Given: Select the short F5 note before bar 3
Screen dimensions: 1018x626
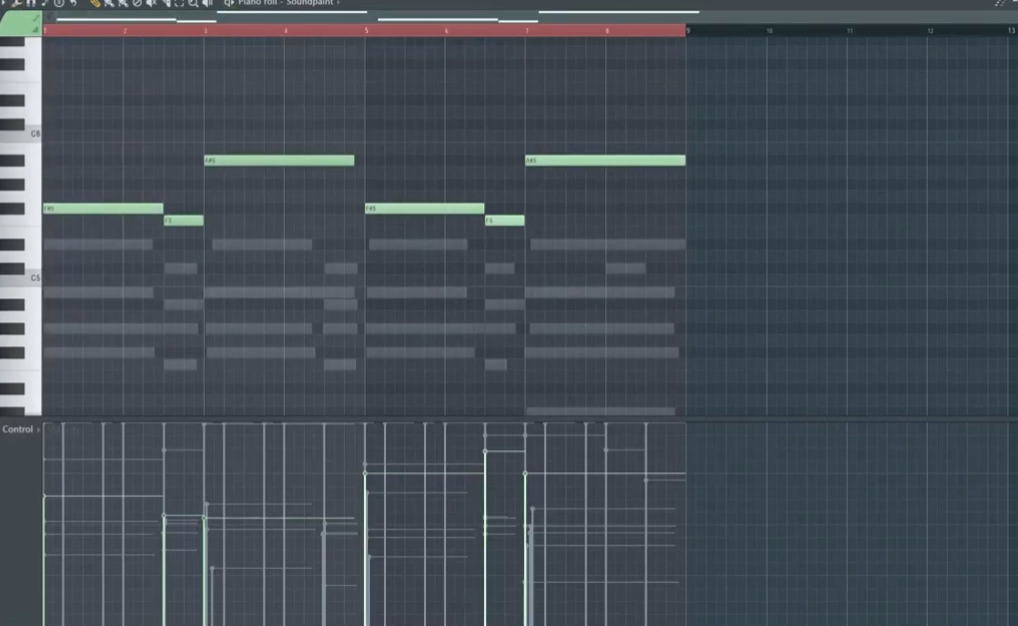Looking at the screenshot, I should coord(184,221).
